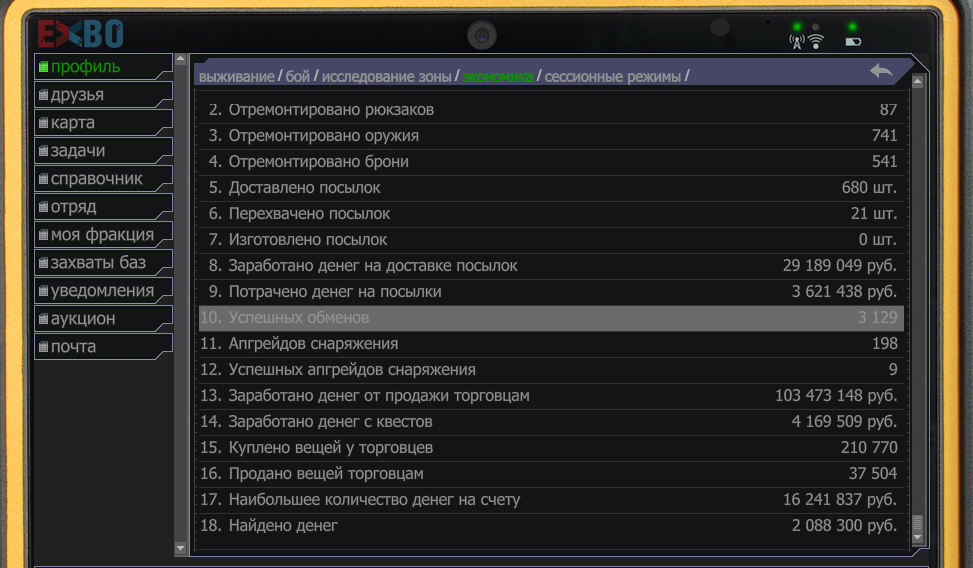Click the back arrow icon

pos(881,71)
